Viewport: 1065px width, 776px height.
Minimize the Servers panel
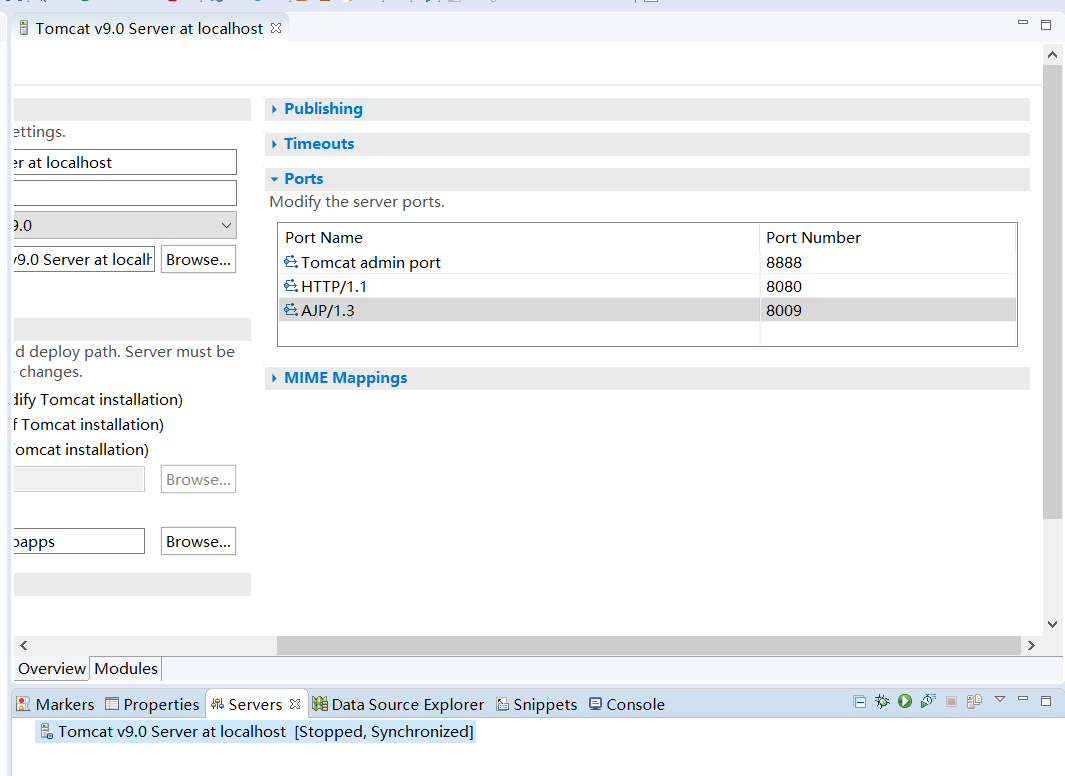tap(1023, 698)
